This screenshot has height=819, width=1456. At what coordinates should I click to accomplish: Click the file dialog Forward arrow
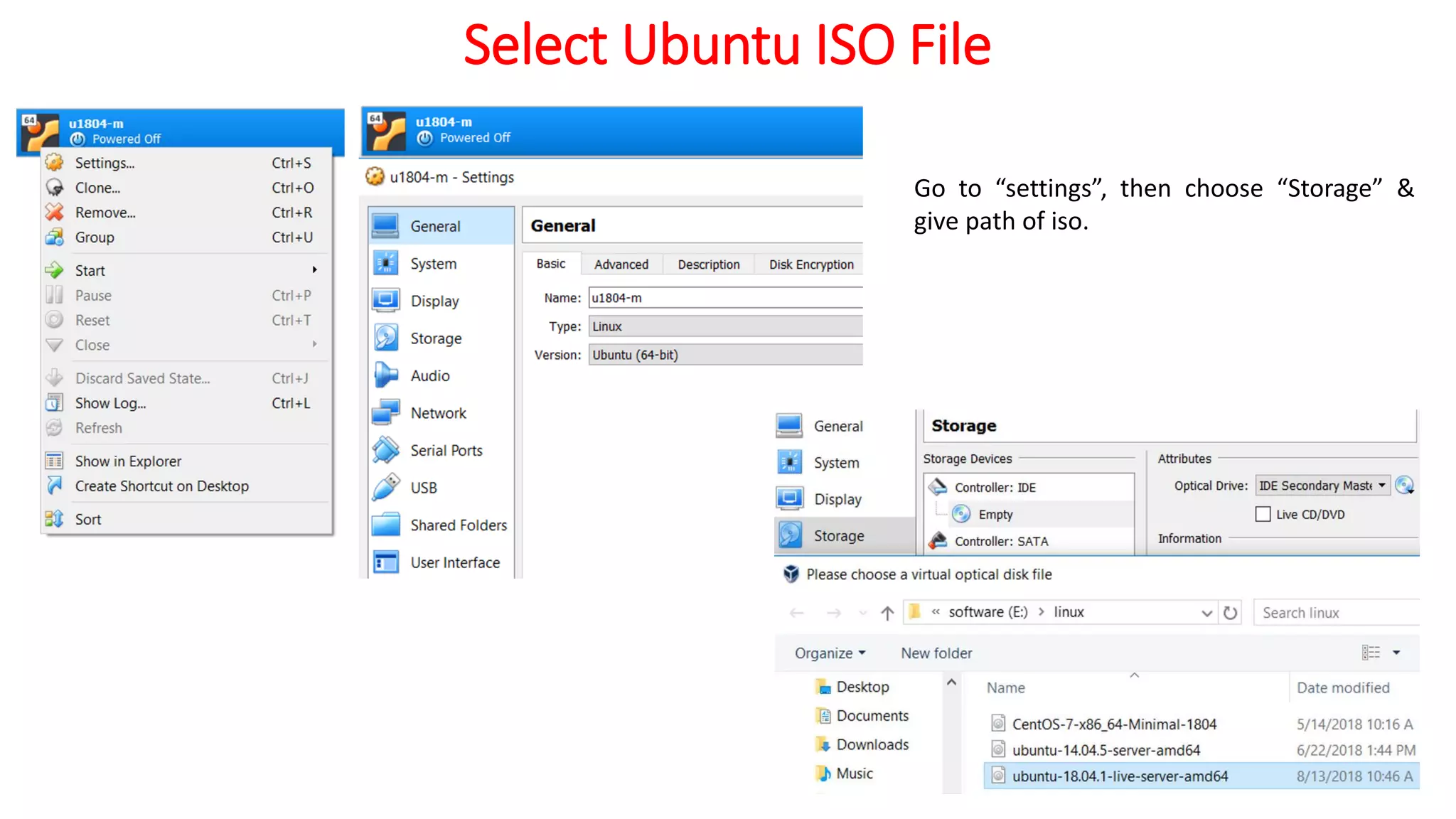[x=834, y=613]
